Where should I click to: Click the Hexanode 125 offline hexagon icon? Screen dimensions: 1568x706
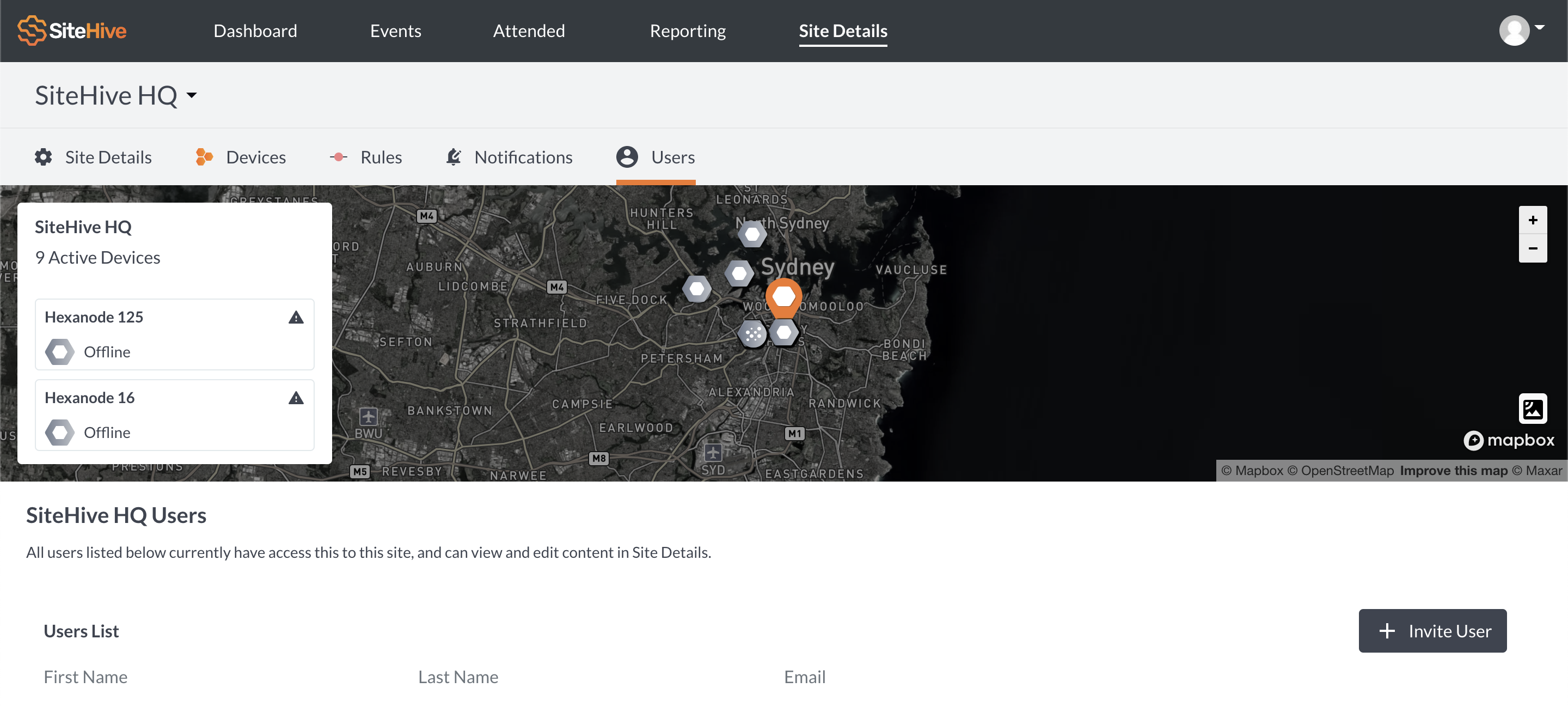tap(60, 352)
